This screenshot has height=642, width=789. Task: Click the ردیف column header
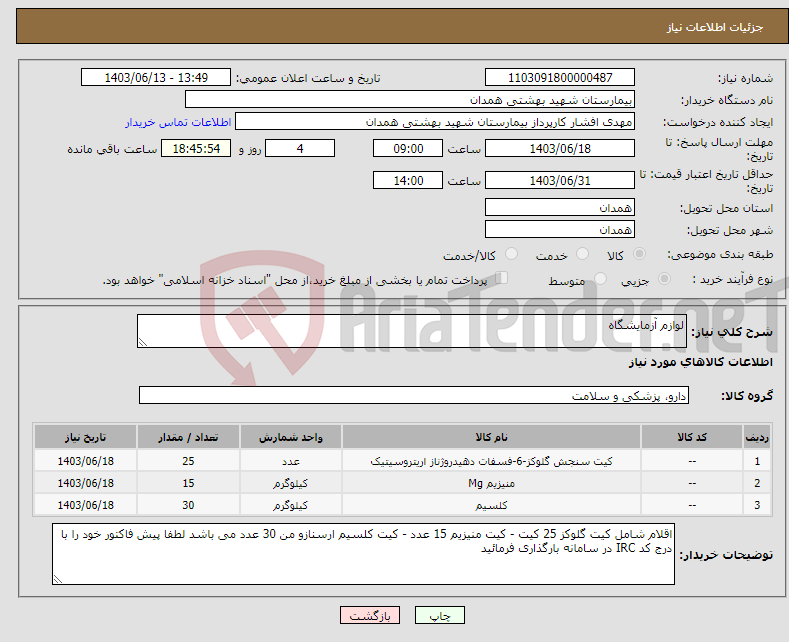point(757,437)
